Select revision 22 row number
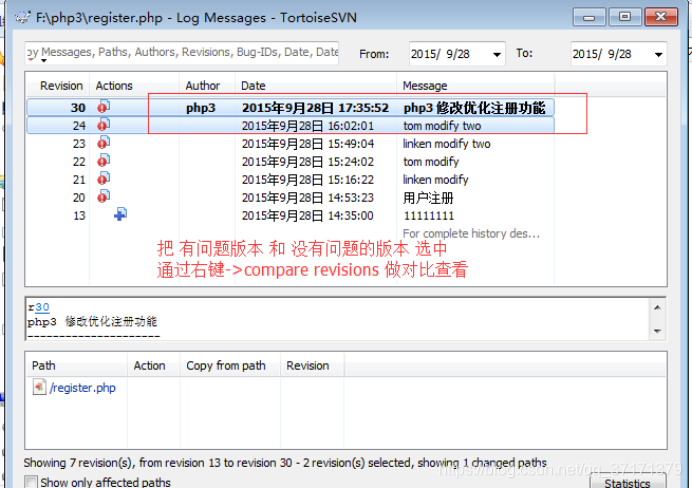692x488 pixels. (79, 161)
